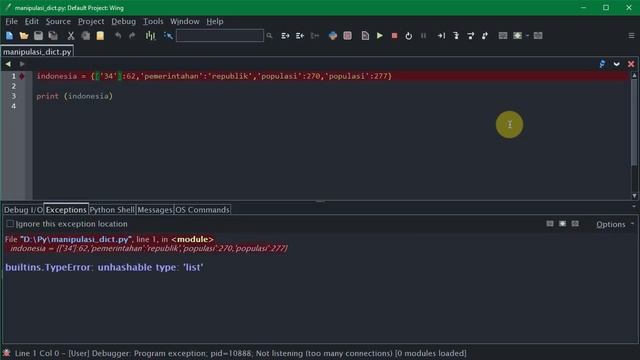This screenshot has height=360, width=640.
Task: Open the Options dropdown in Exceptions panel
Action: pos(615,224)
